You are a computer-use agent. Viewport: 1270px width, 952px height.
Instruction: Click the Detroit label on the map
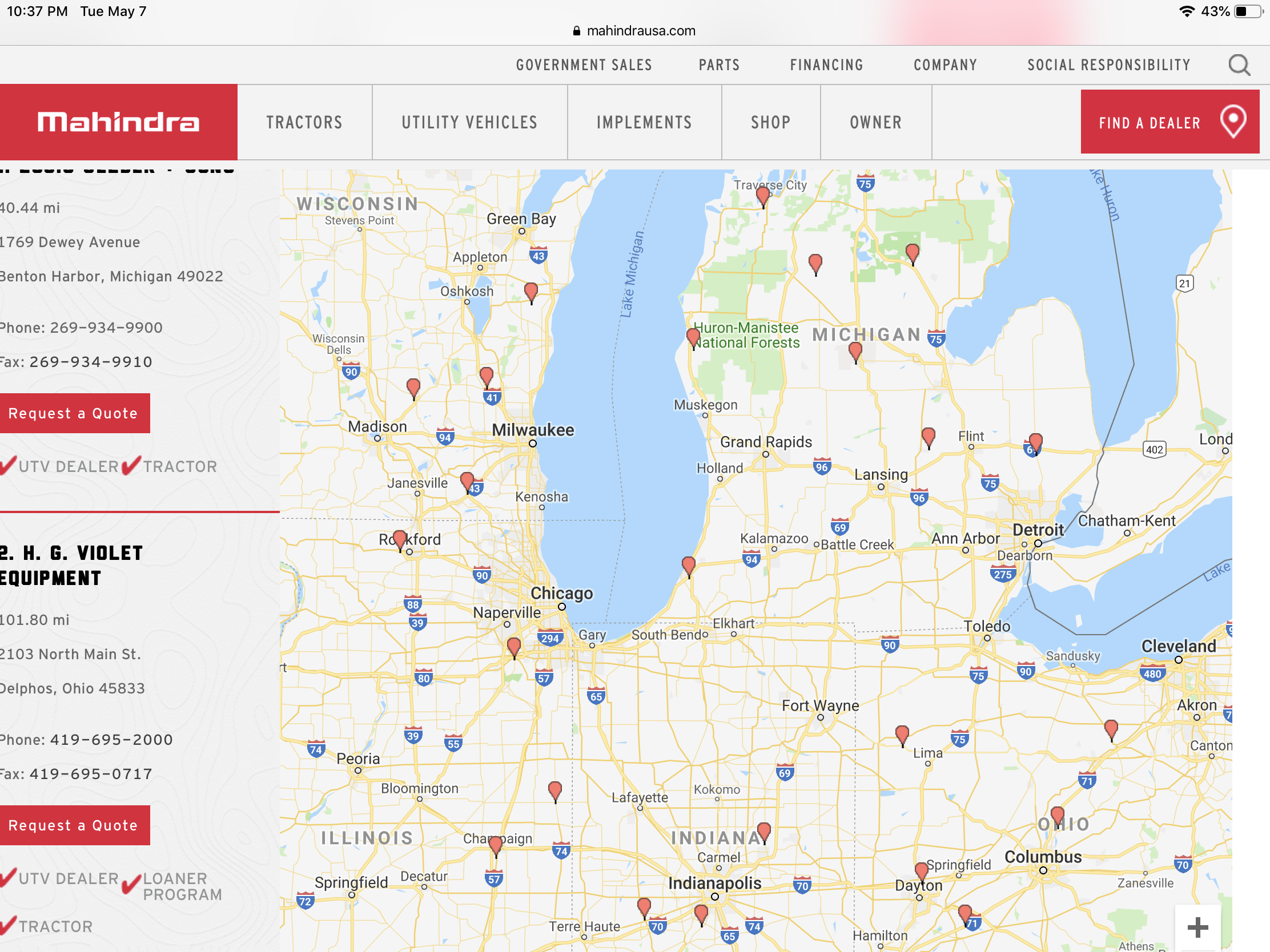coord(1038,530)
